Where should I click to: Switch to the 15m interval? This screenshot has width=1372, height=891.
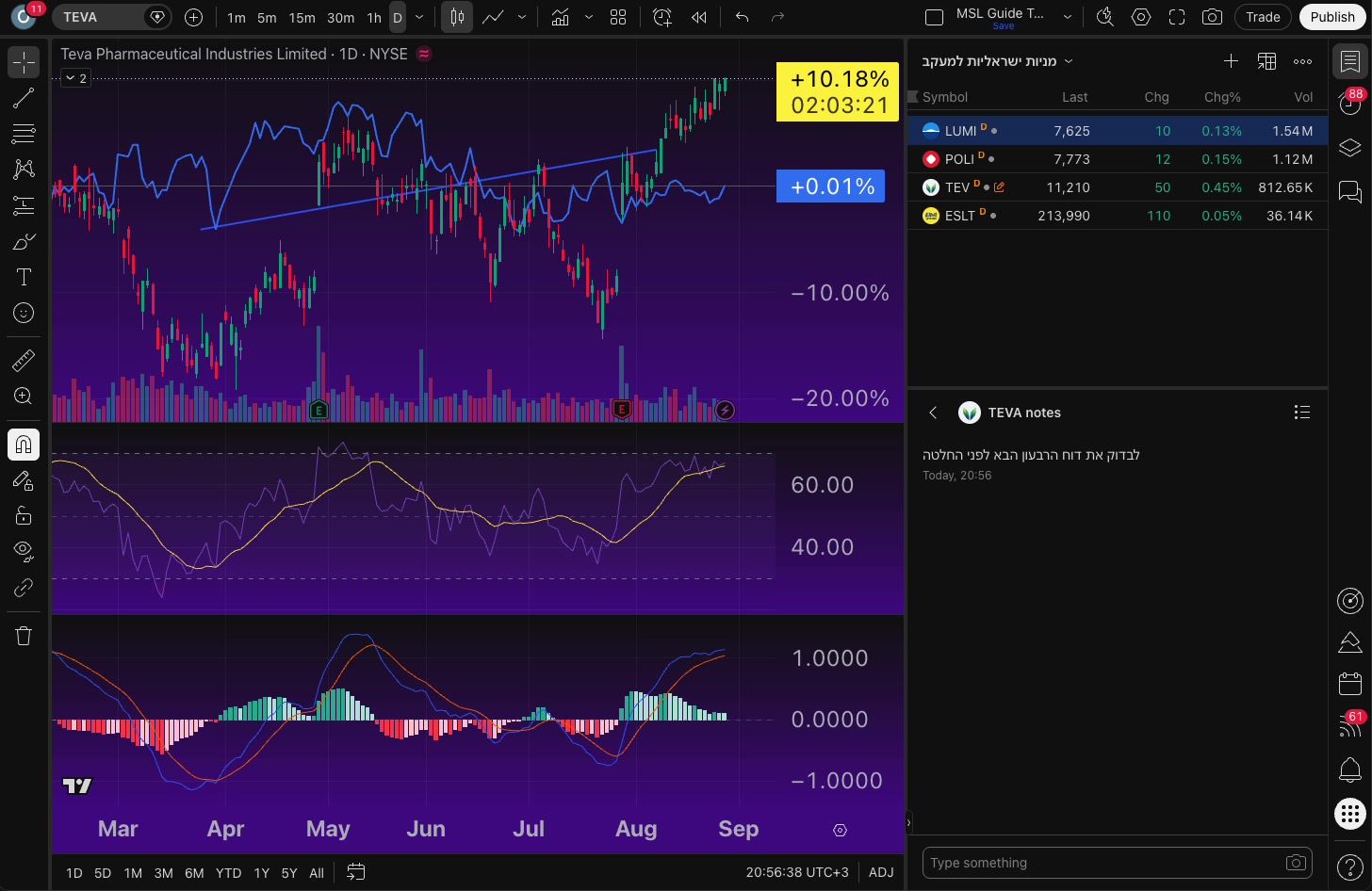(302, 17)
